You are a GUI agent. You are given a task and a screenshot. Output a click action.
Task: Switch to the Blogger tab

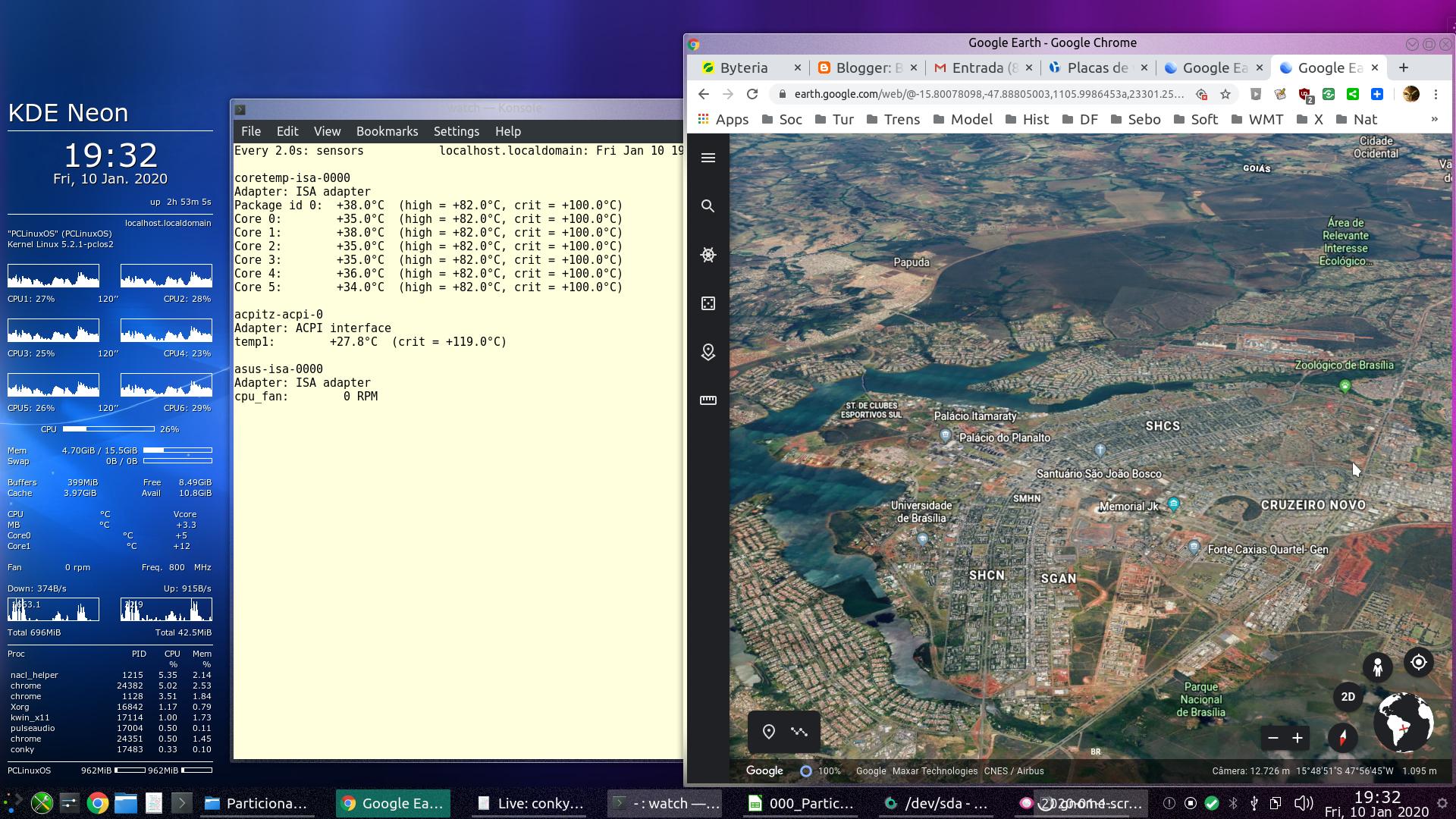coord(866,67)
